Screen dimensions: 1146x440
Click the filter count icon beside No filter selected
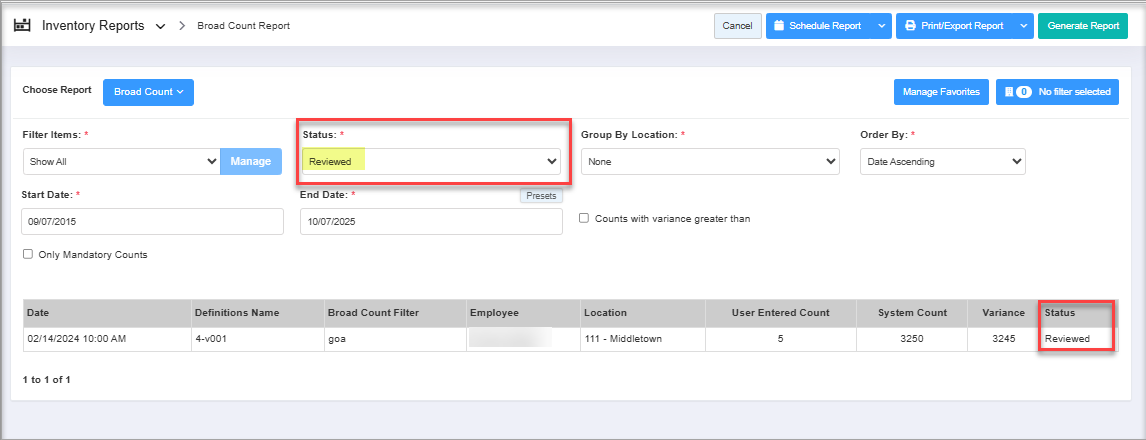[x=1017, y=92]
